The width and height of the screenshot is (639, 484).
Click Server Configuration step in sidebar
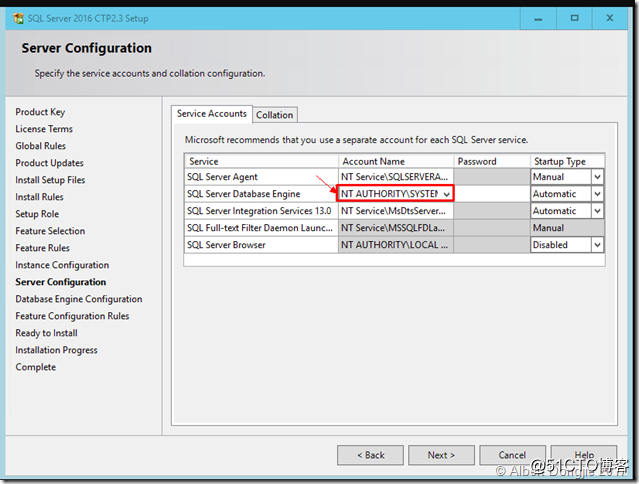pos(61,282)
